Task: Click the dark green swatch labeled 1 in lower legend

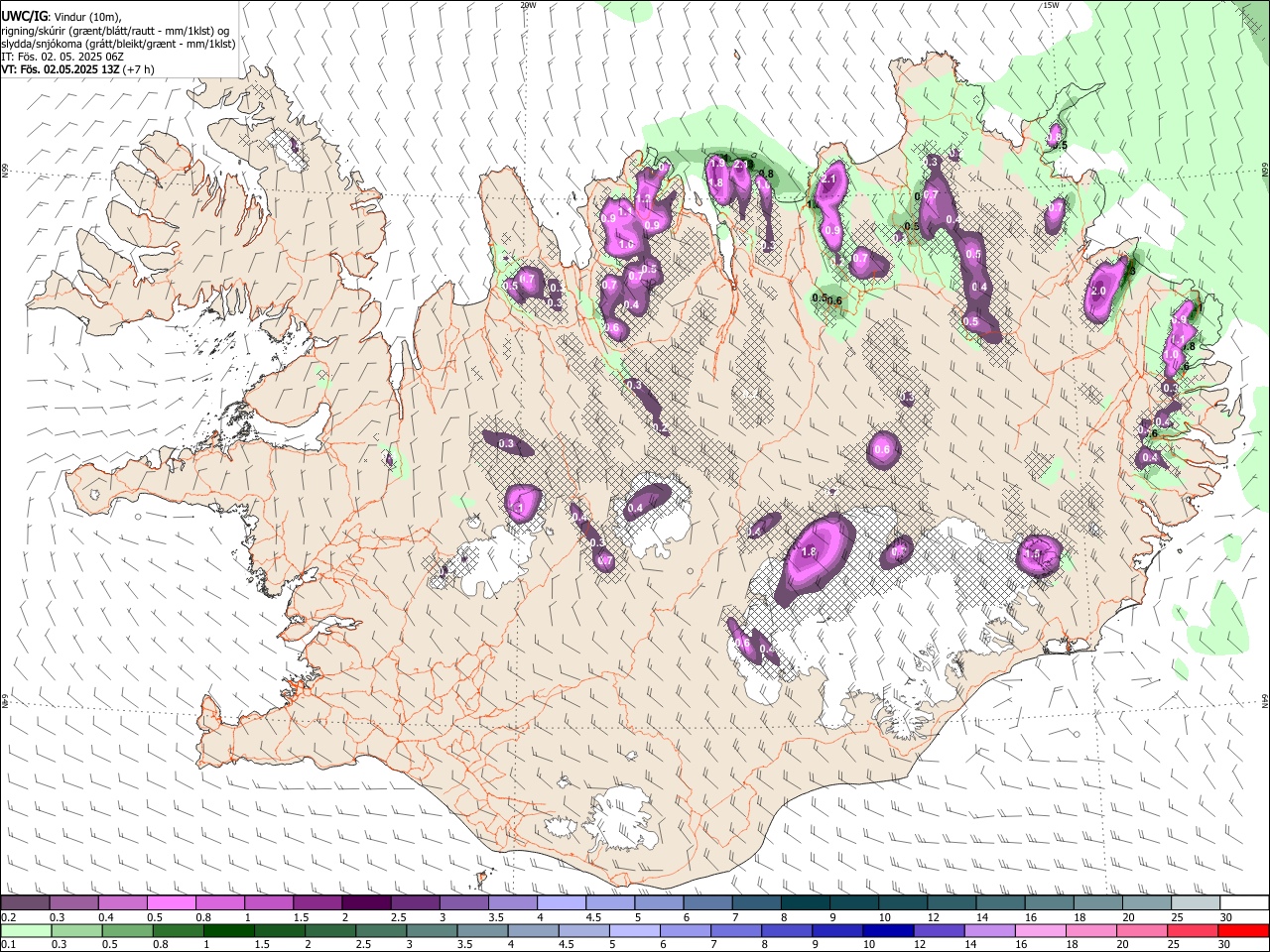Action: click(x=229, y=930)
